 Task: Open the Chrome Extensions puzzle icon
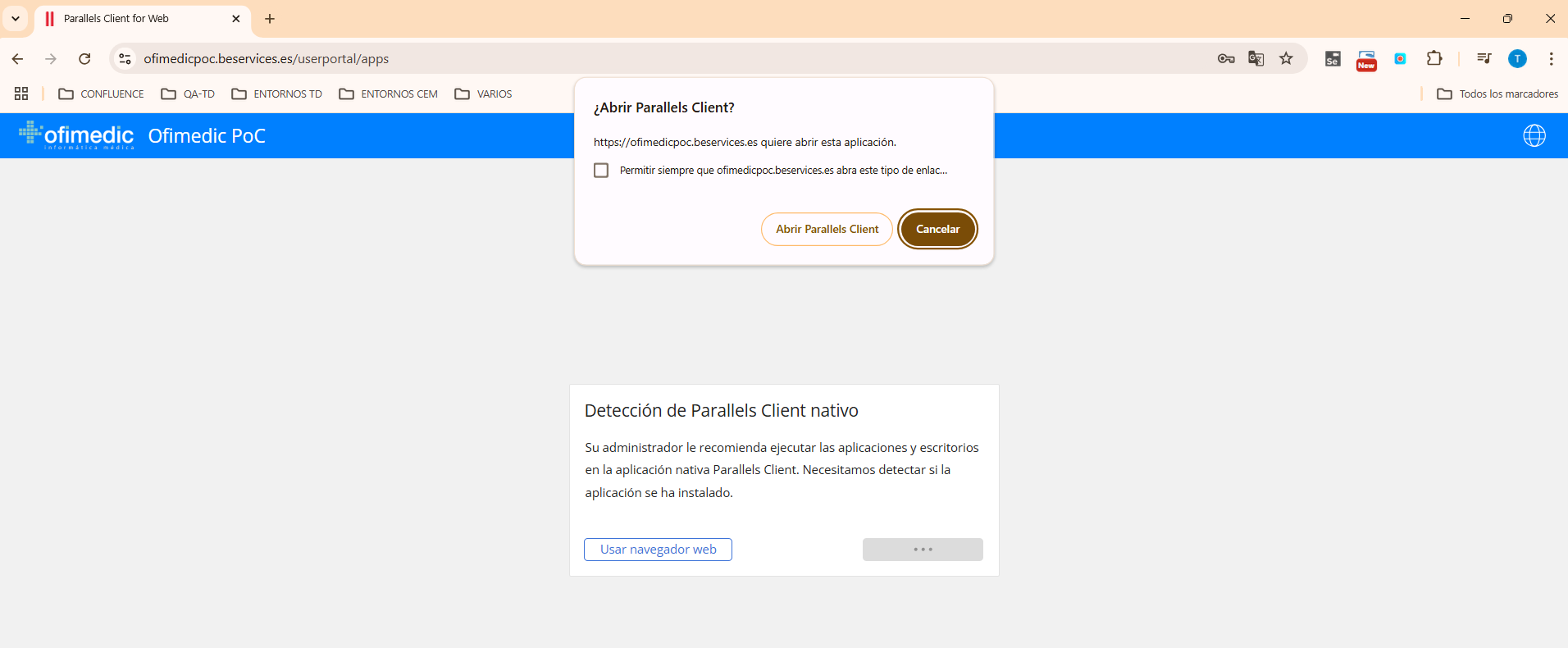(x=1434, y=58)
